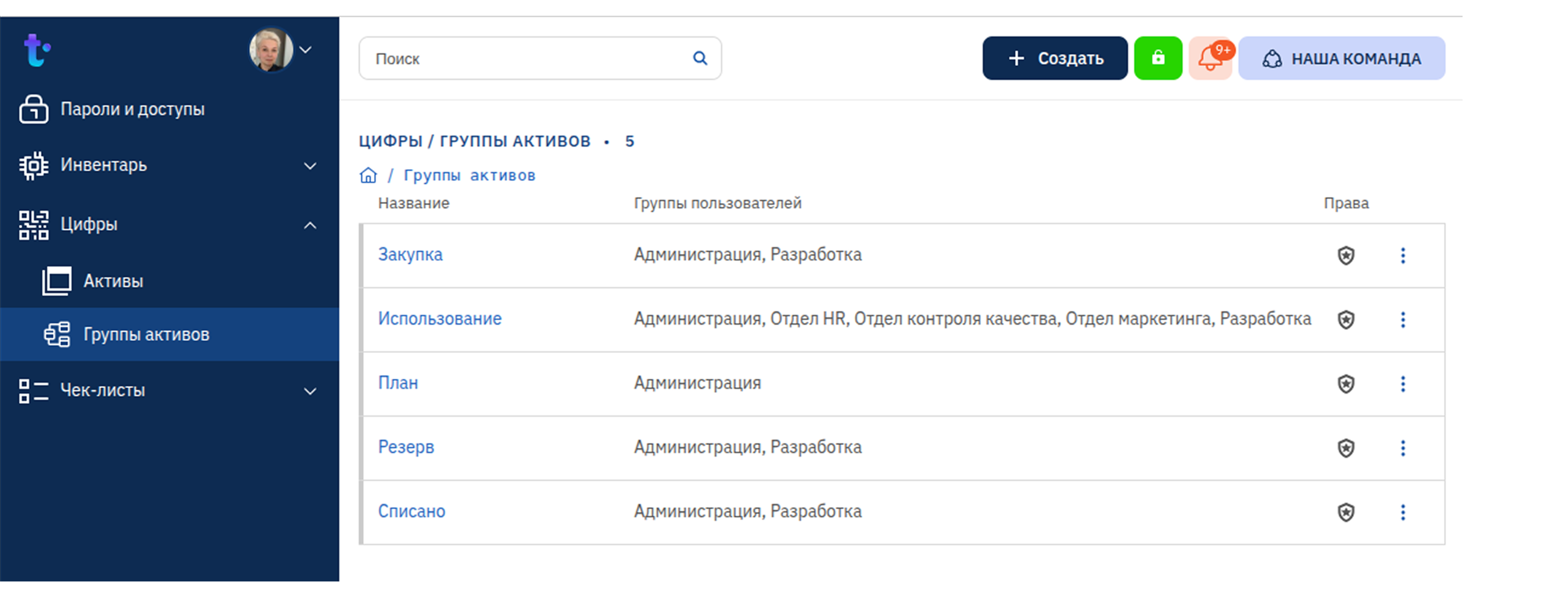Open the three-dot menu for Списано row

pos(1402,512)
